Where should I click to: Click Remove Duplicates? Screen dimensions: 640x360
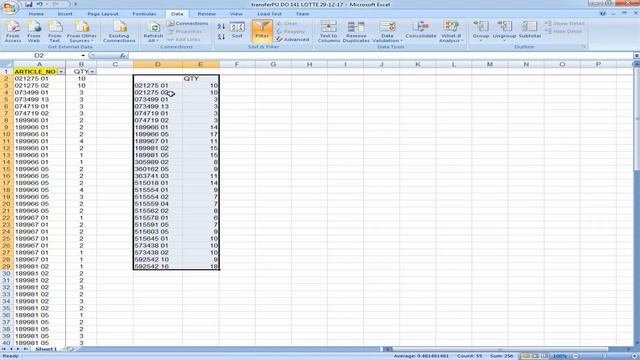[x=356, y=31]
